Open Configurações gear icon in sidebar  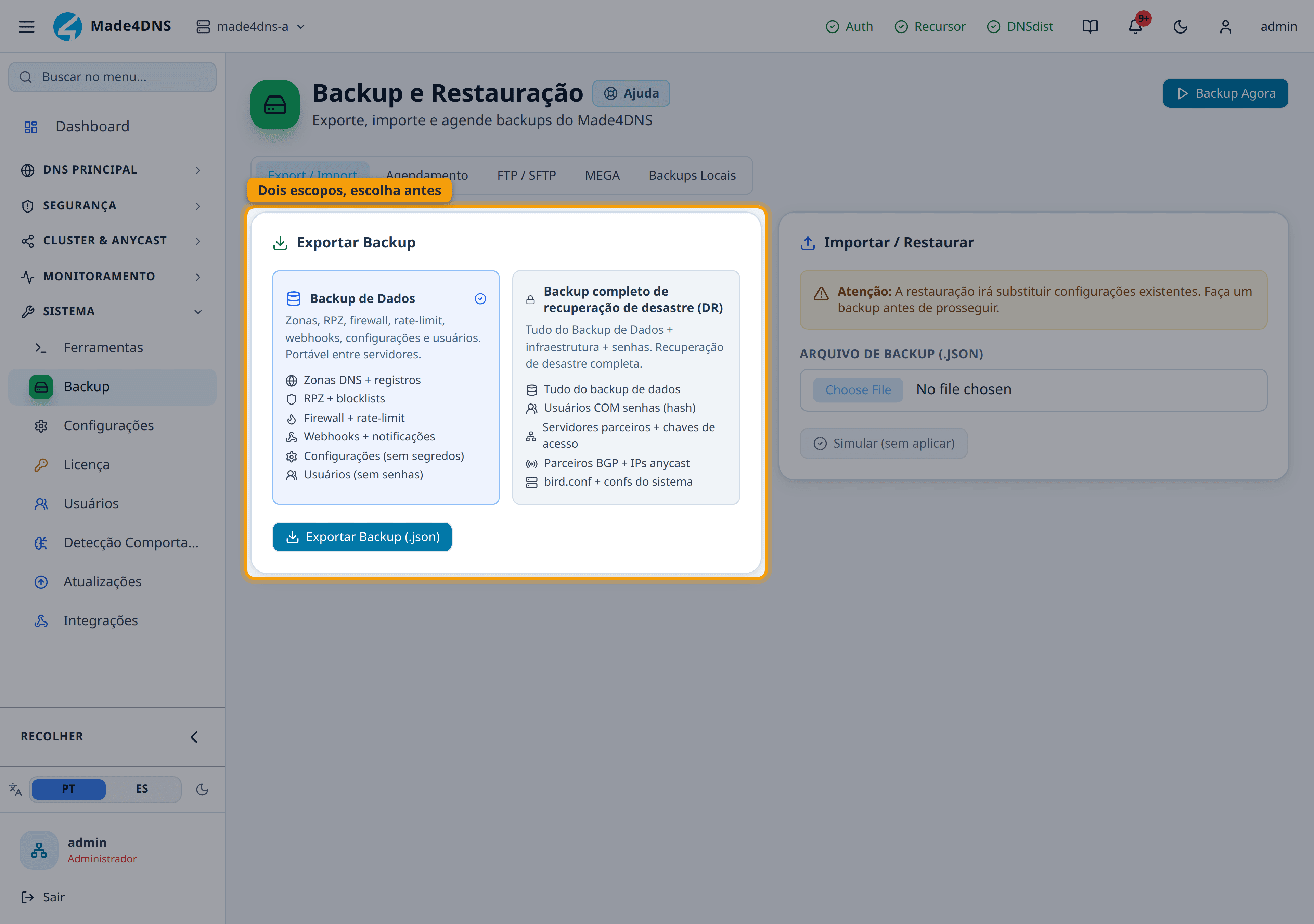click(41, 426)
